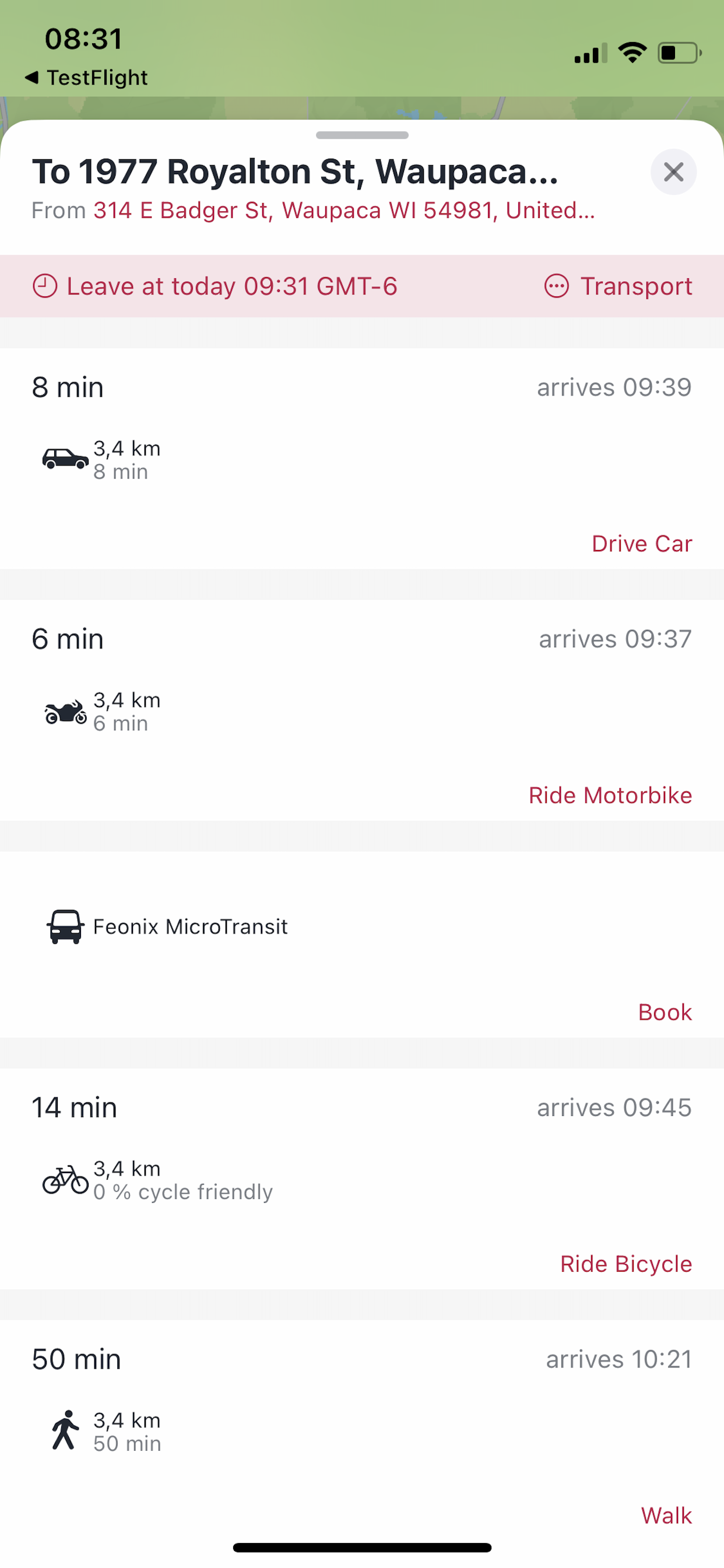Screen dimensions: 724x1568
Task: Tap the car icon in the 8 min route
Action: pyautogui.click(x=65, y=459)
